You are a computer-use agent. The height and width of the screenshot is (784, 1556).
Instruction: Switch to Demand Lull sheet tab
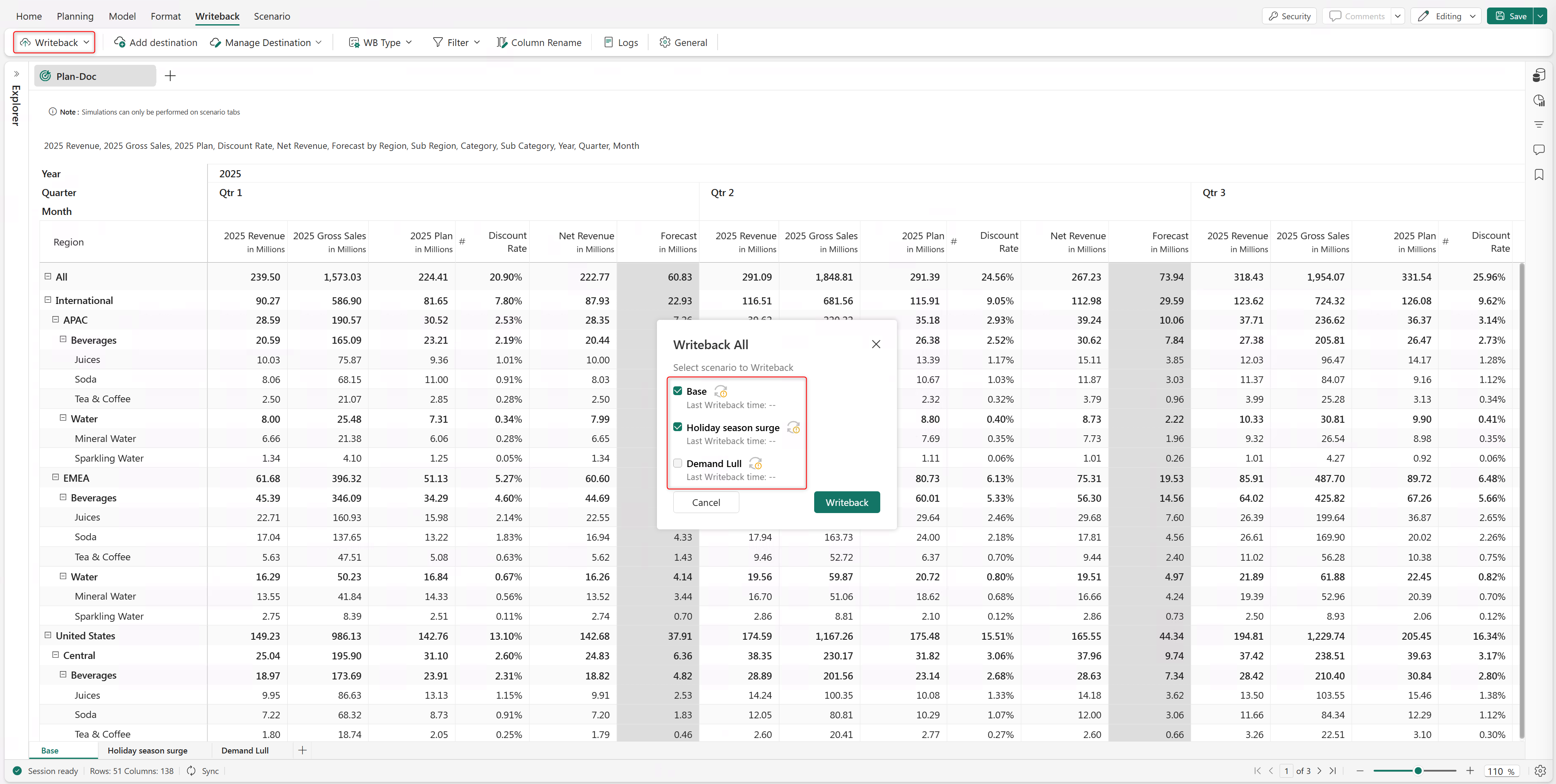point(245,750)
